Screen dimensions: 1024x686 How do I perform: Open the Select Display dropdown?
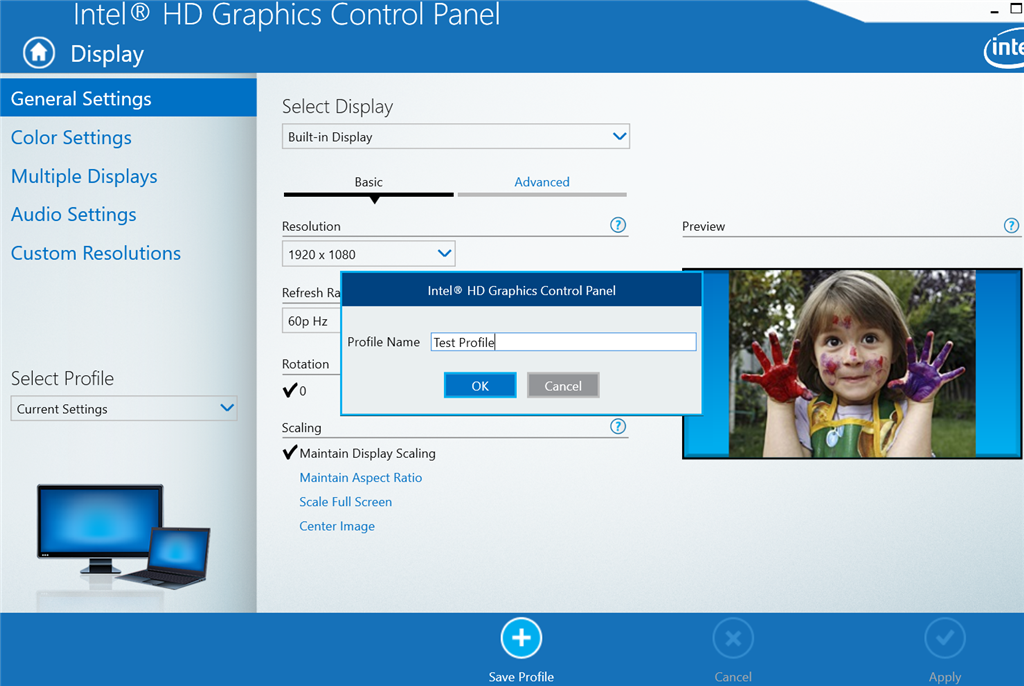coord(456,137)
